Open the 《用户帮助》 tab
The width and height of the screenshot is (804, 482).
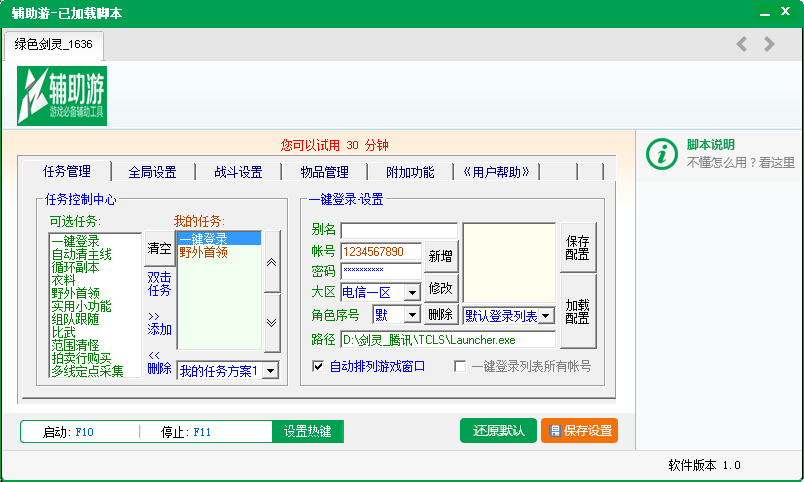click(x=496, y=172)
